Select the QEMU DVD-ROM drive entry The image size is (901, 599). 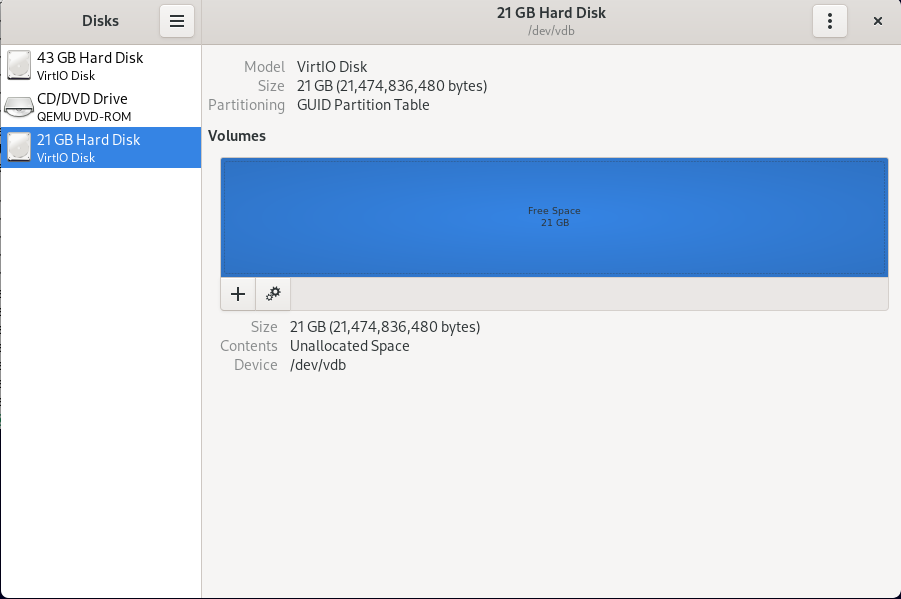pos(84,116)
